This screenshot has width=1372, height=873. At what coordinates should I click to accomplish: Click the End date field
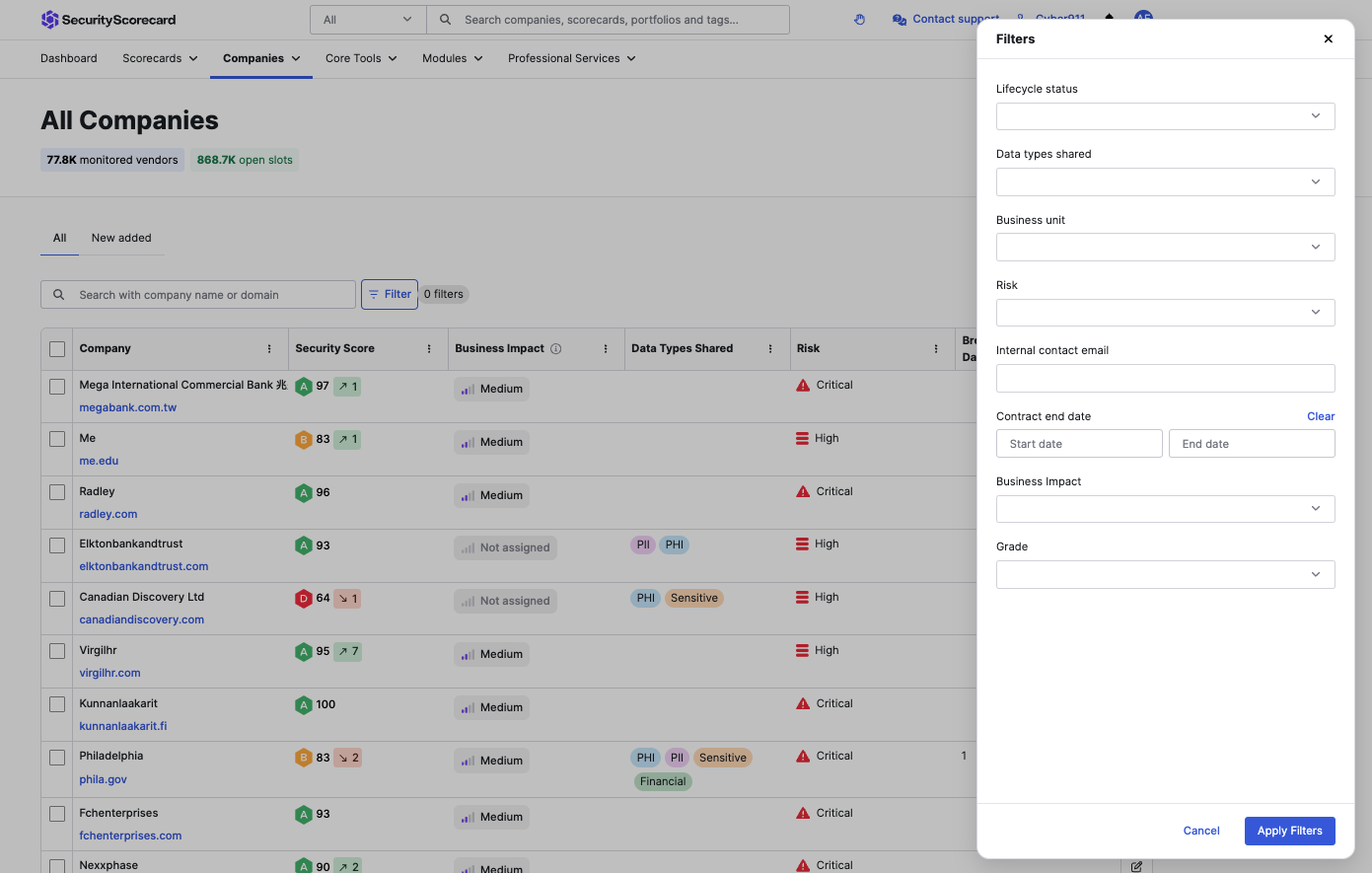coord(1252,444)
